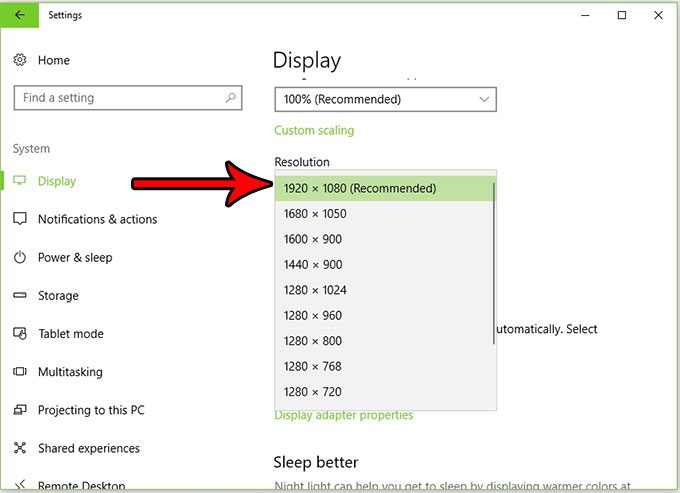The width and height of the screenshot is (680, 493).
Task: Open the 100% (Recommended) scaling dropdown
Action: pyautogui.click(x=385, y=99)
